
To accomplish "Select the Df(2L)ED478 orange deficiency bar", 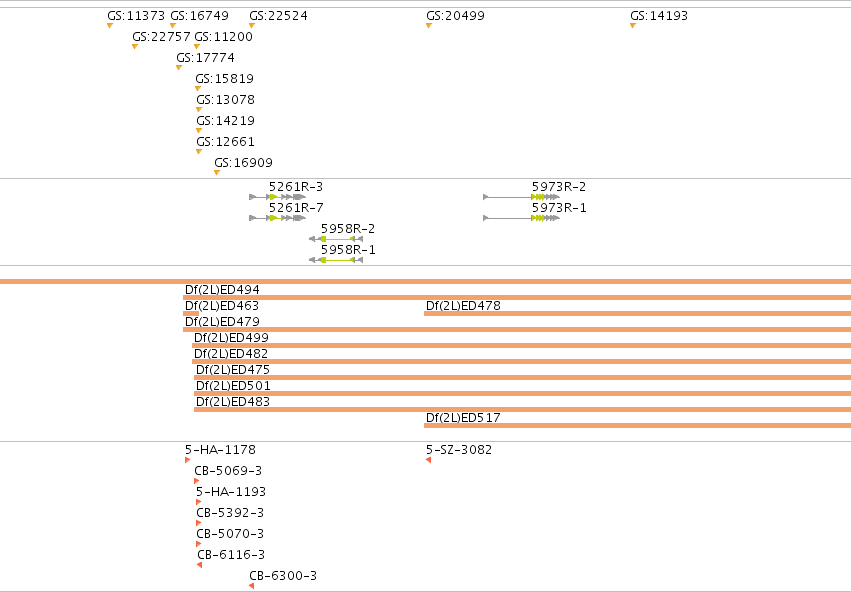I will pyautogui.click(x=637, y=314).
